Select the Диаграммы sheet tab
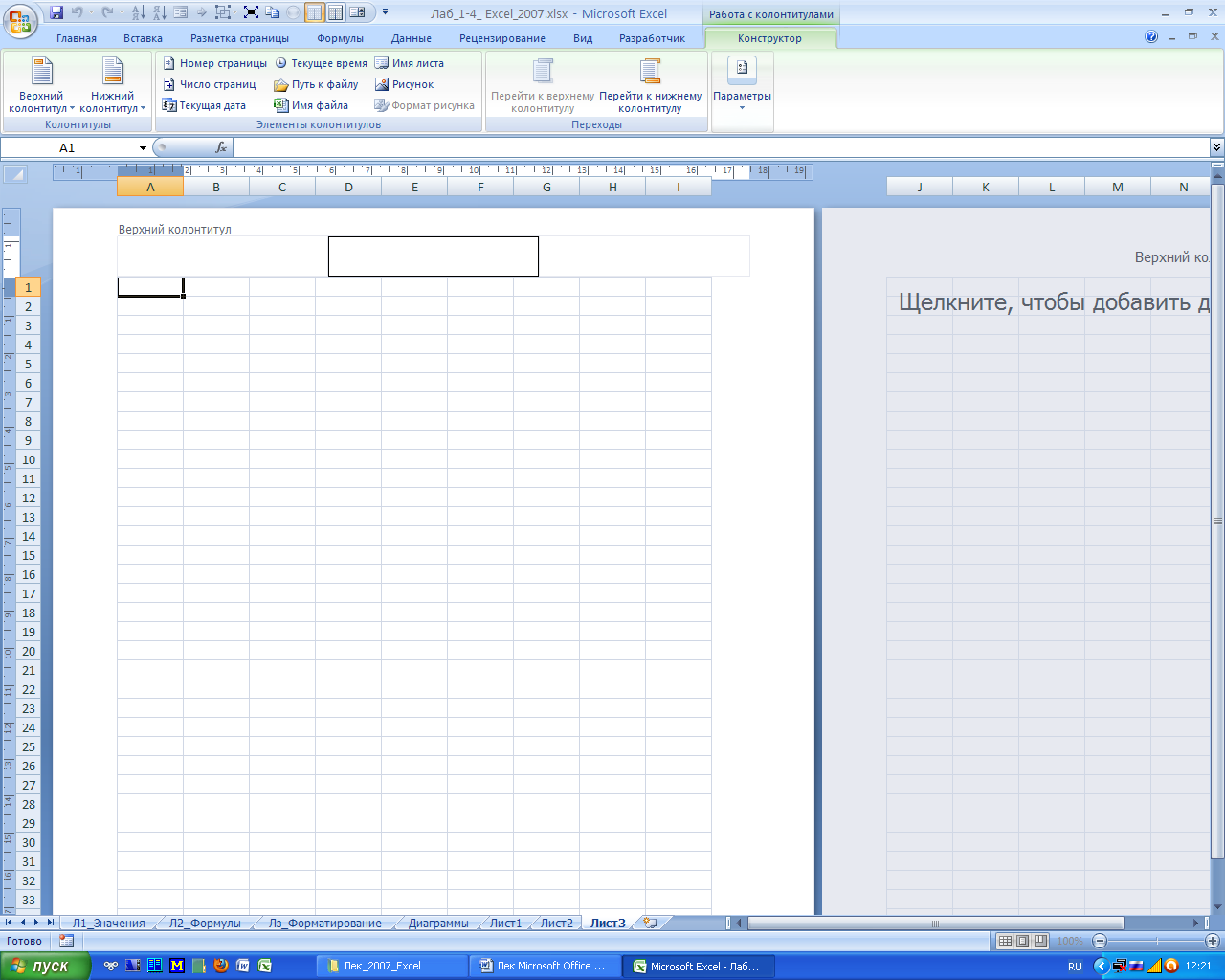This screenshot has width=1225, height=980. [x=438, y=923]
